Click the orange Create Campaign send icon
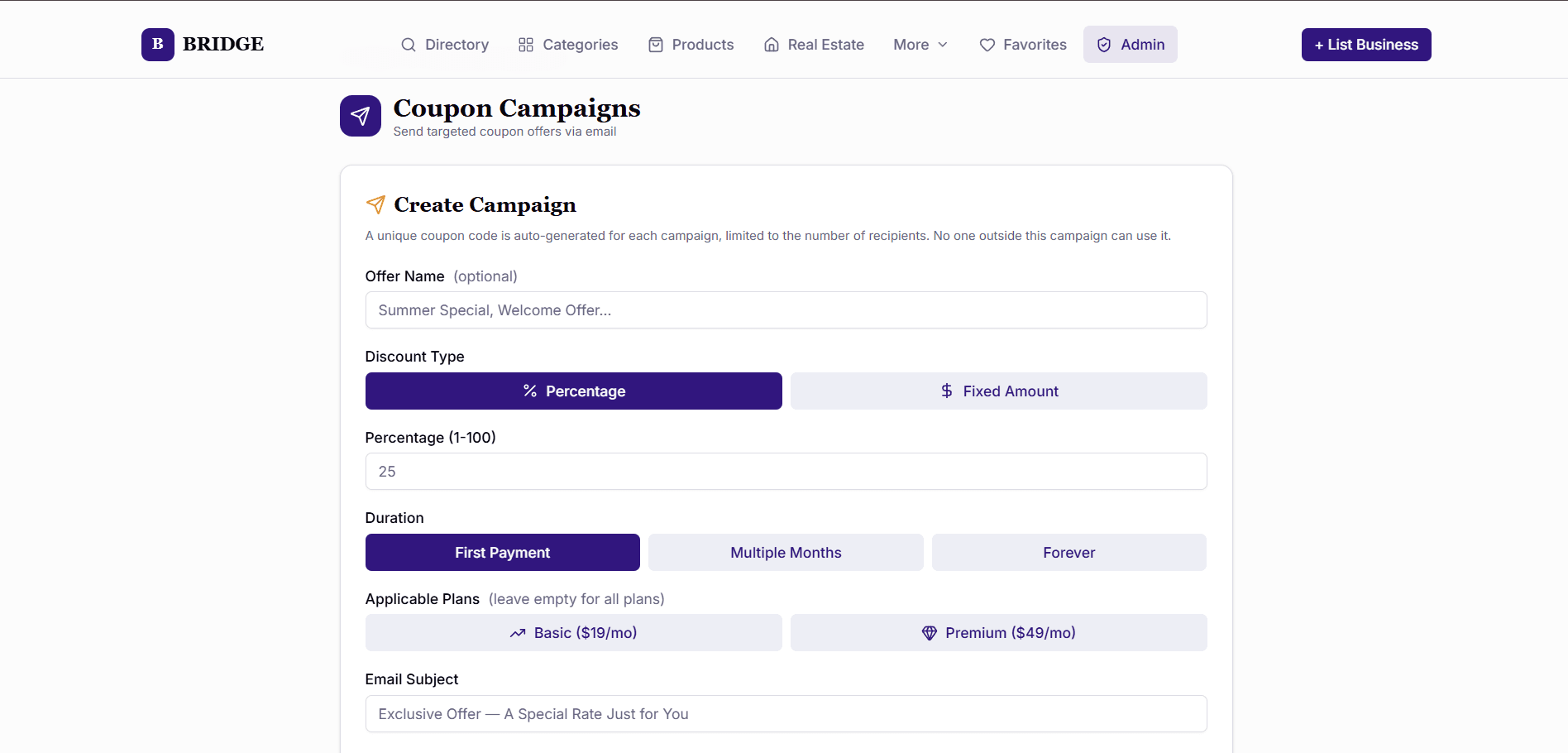This screenshot has width=1568, height=753. [x=375, y=204]
